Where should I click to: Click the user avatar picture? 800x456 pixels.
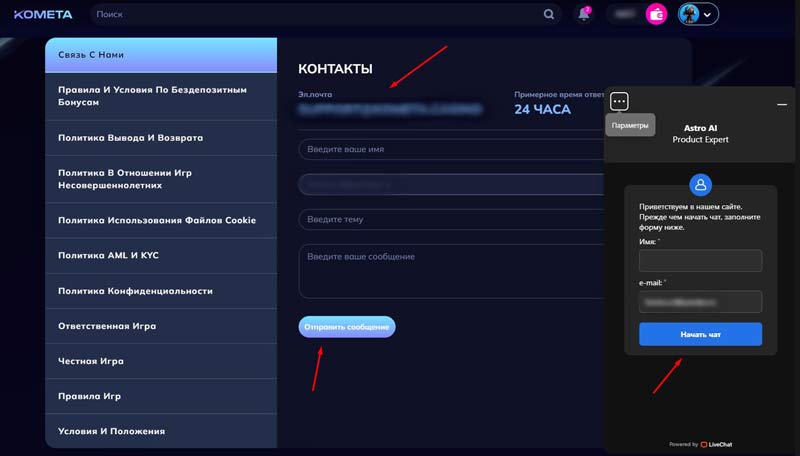pyautogui.click(x=691, y=15)
